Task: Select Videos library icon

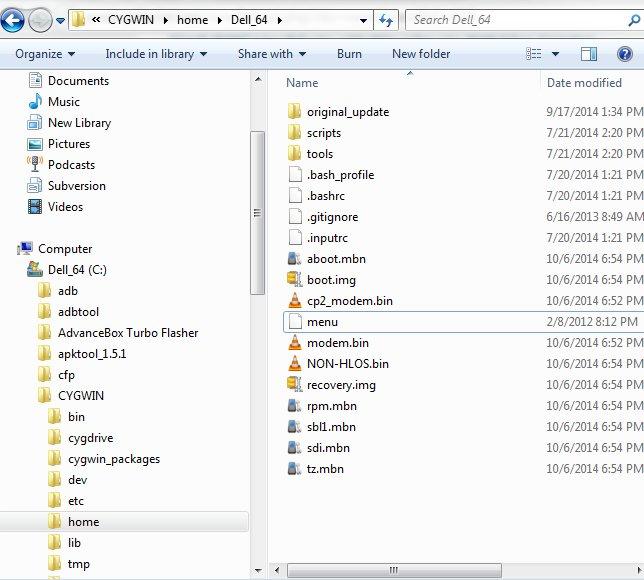Action: [x=35, y=207]
